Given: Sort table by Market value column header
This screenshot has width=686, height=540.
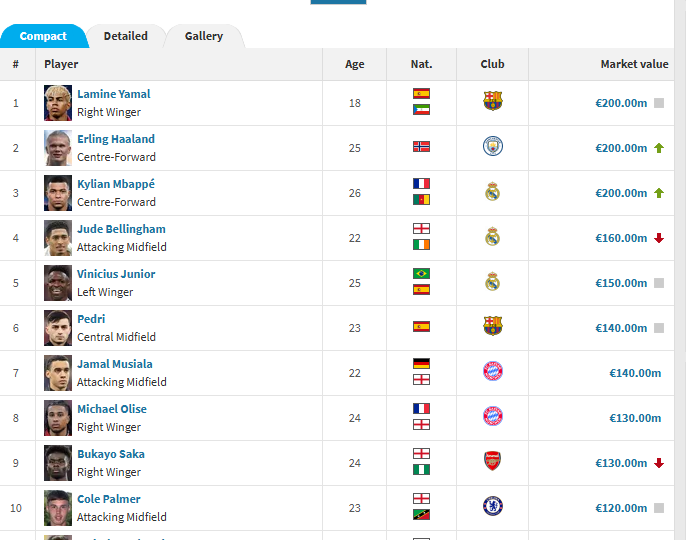Looking at the screenshot, I should click(634, 64).
